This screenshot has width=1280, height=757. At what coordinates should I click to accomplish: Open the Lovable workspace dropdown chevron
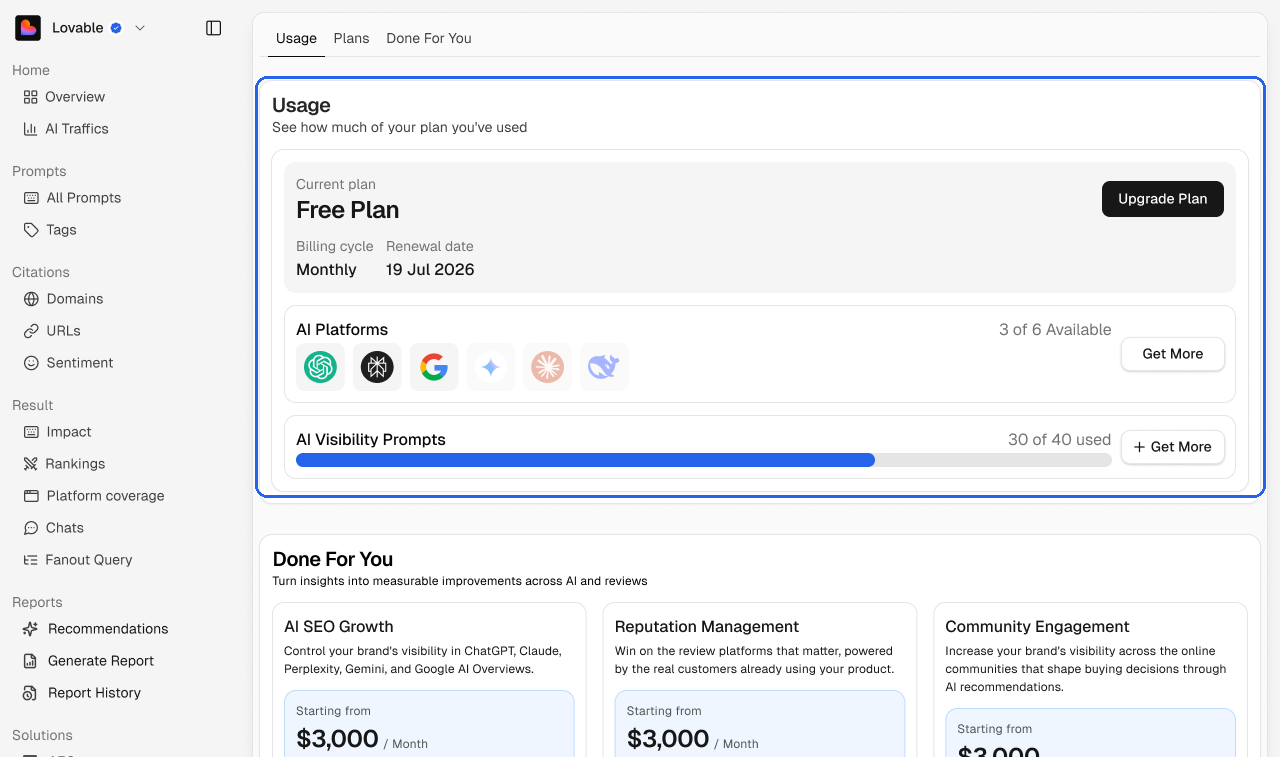(x=140, y=28)
